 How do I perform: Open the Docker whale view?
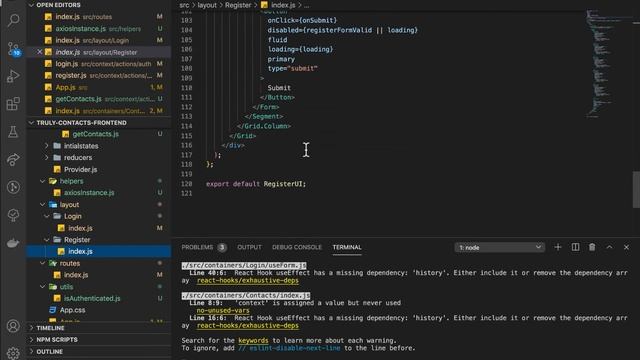coord(13,243)
